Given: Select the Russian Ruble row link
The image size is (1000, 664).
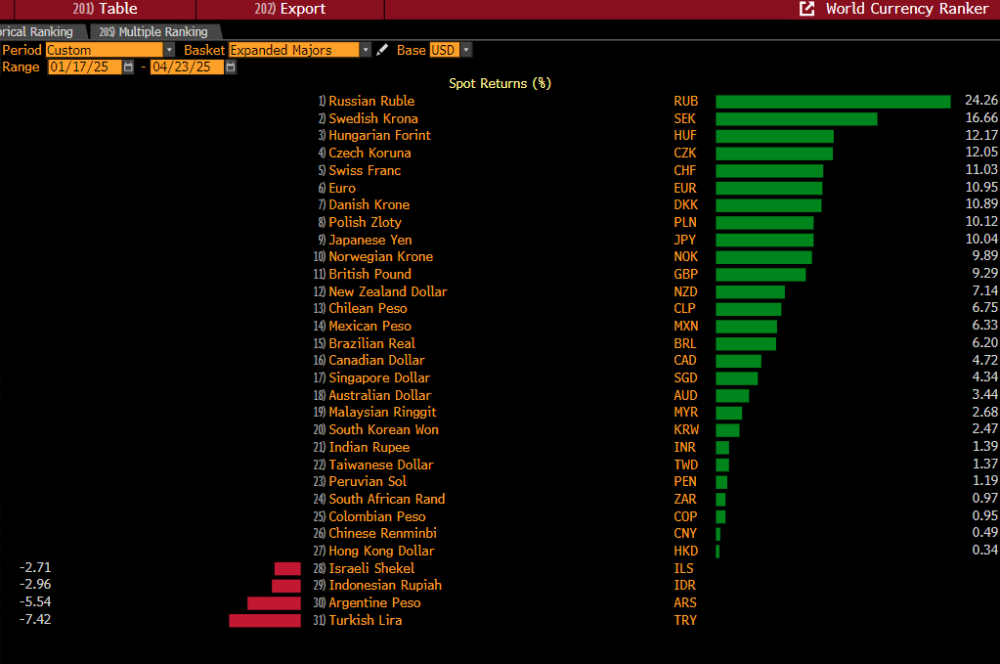Looking at the screenshot, I should tap(371, 101).
